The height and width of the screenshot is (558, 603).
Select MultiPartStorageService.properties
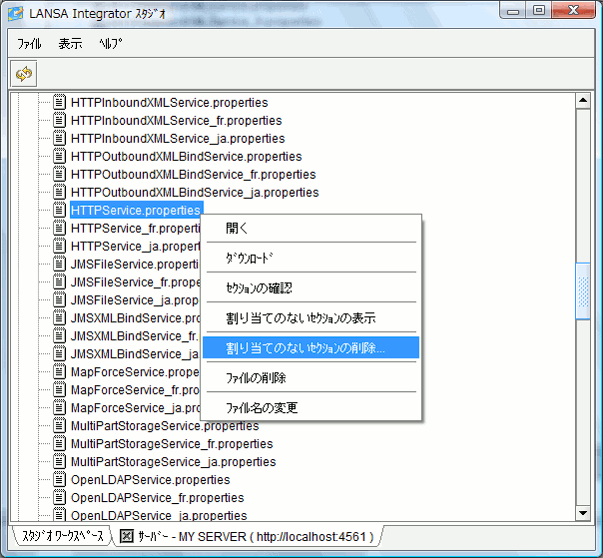(165, 426)
